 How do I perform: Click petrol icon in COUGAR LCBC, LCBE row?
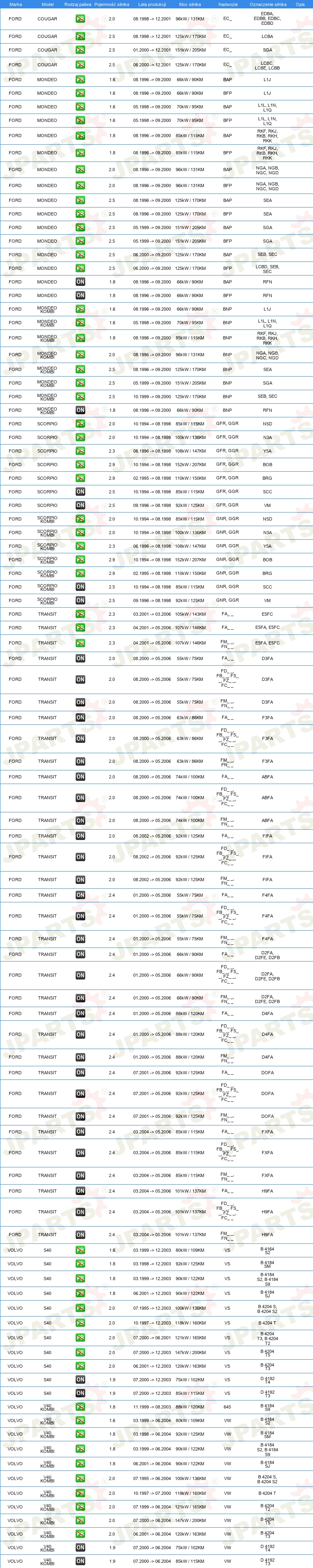tap(80, 64)
